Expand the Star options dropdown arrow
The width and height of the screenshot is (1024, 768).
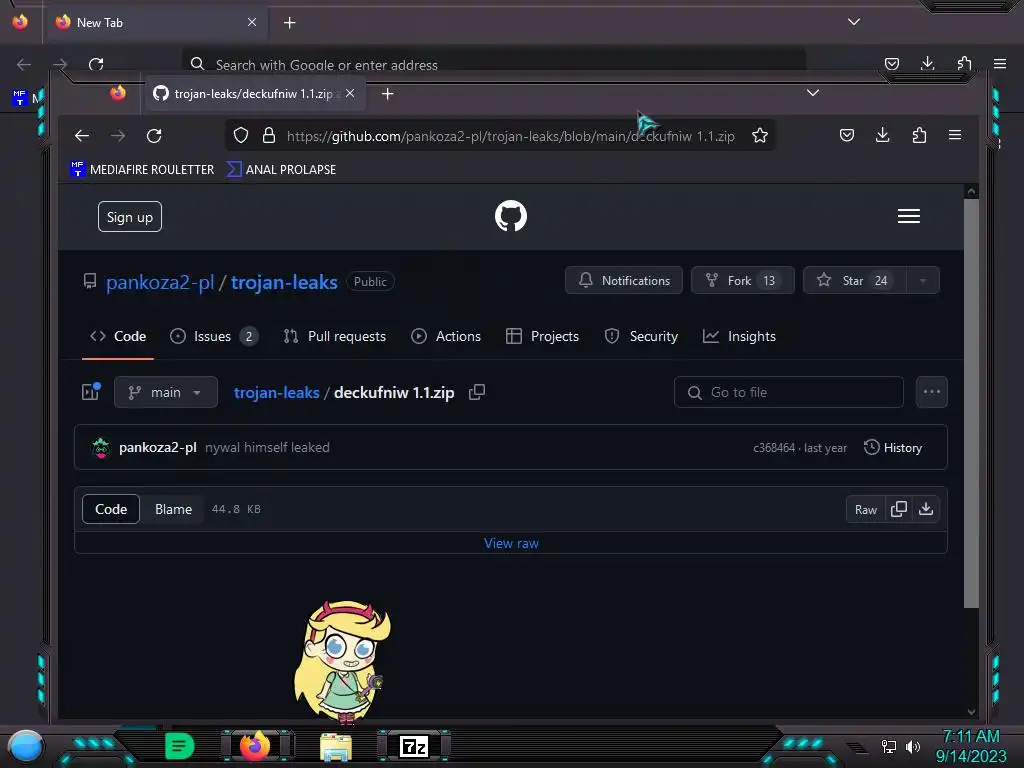pos(923,280)
